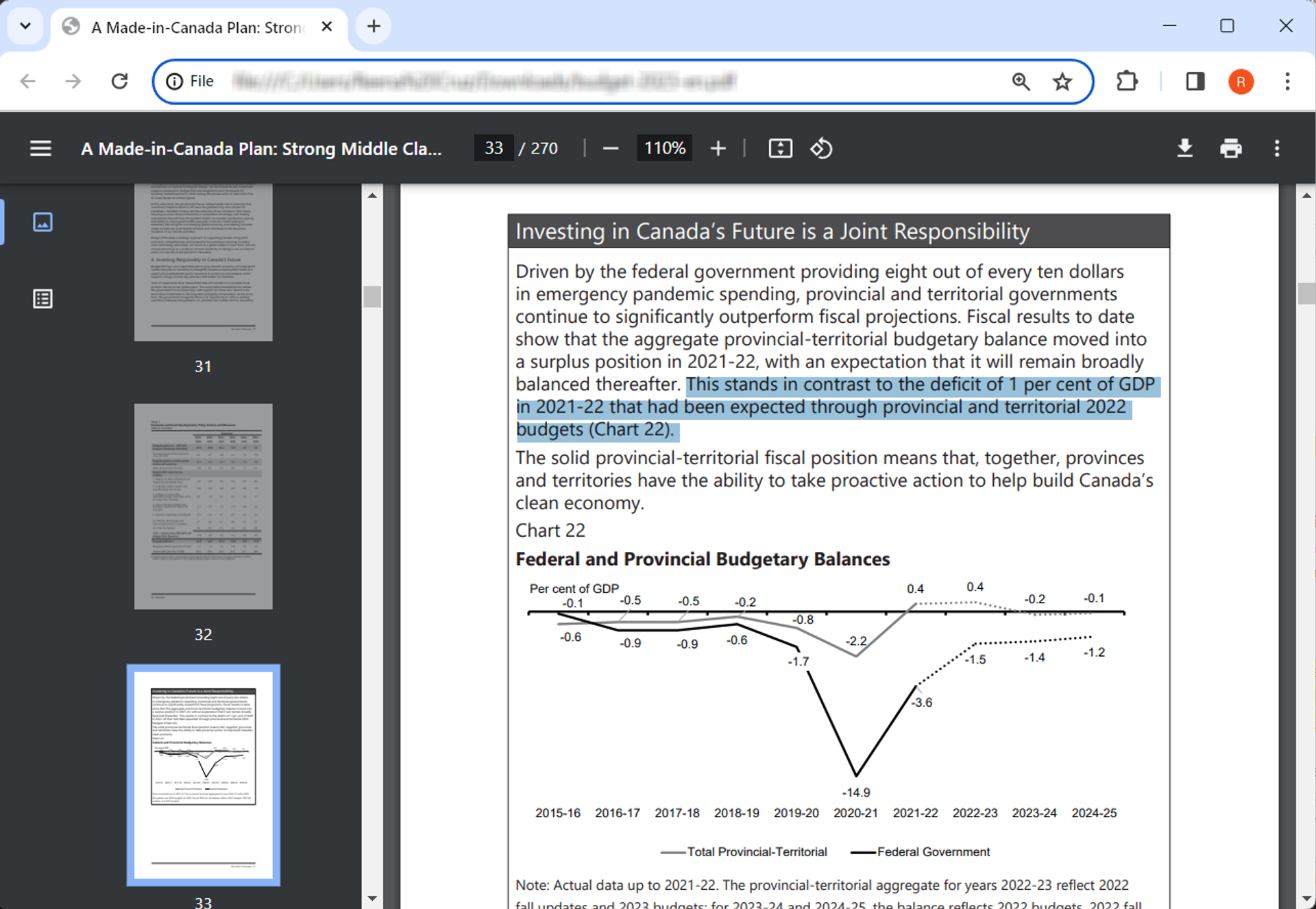
Task: Click the Fit to page icon
Action: tap(780, 148)
